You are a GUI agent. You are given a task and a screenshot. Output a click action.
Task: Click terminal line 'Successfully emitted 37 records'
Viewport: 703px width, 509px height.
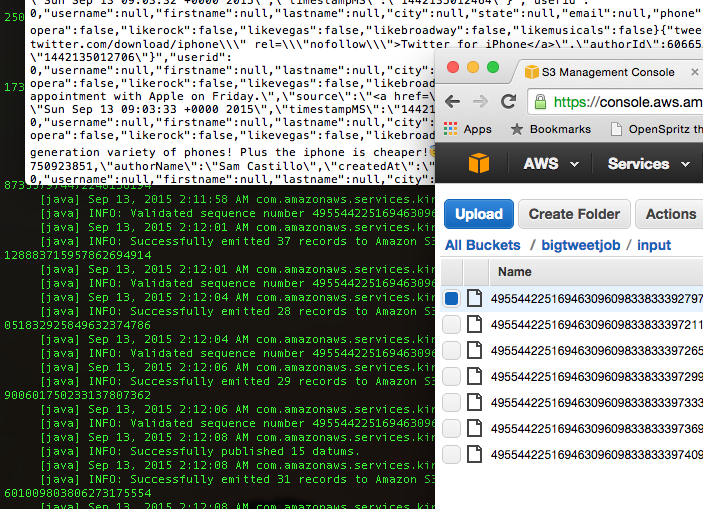(x=238, y=241)
